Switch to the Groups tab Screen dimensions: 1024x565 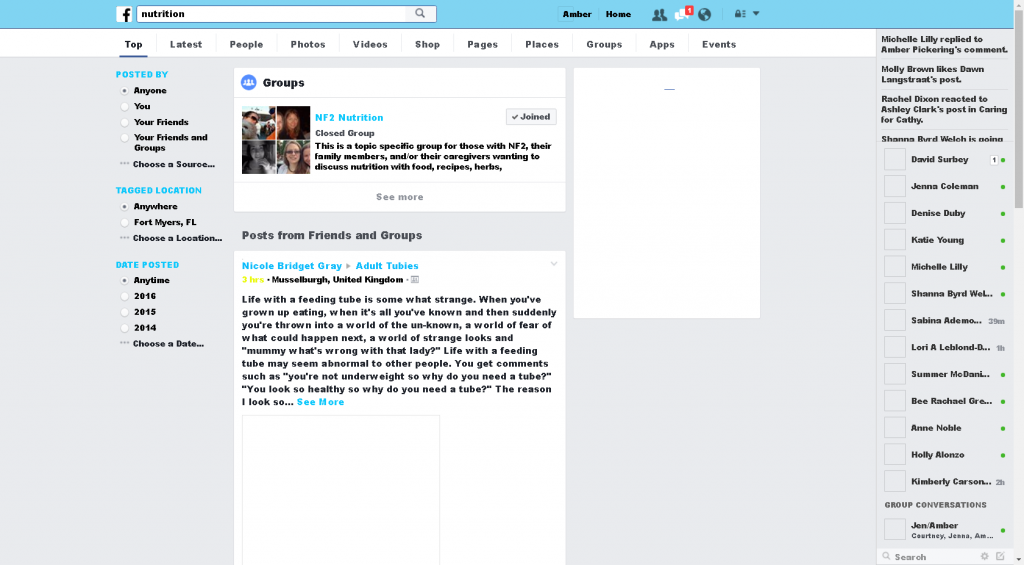click(604, 44)
